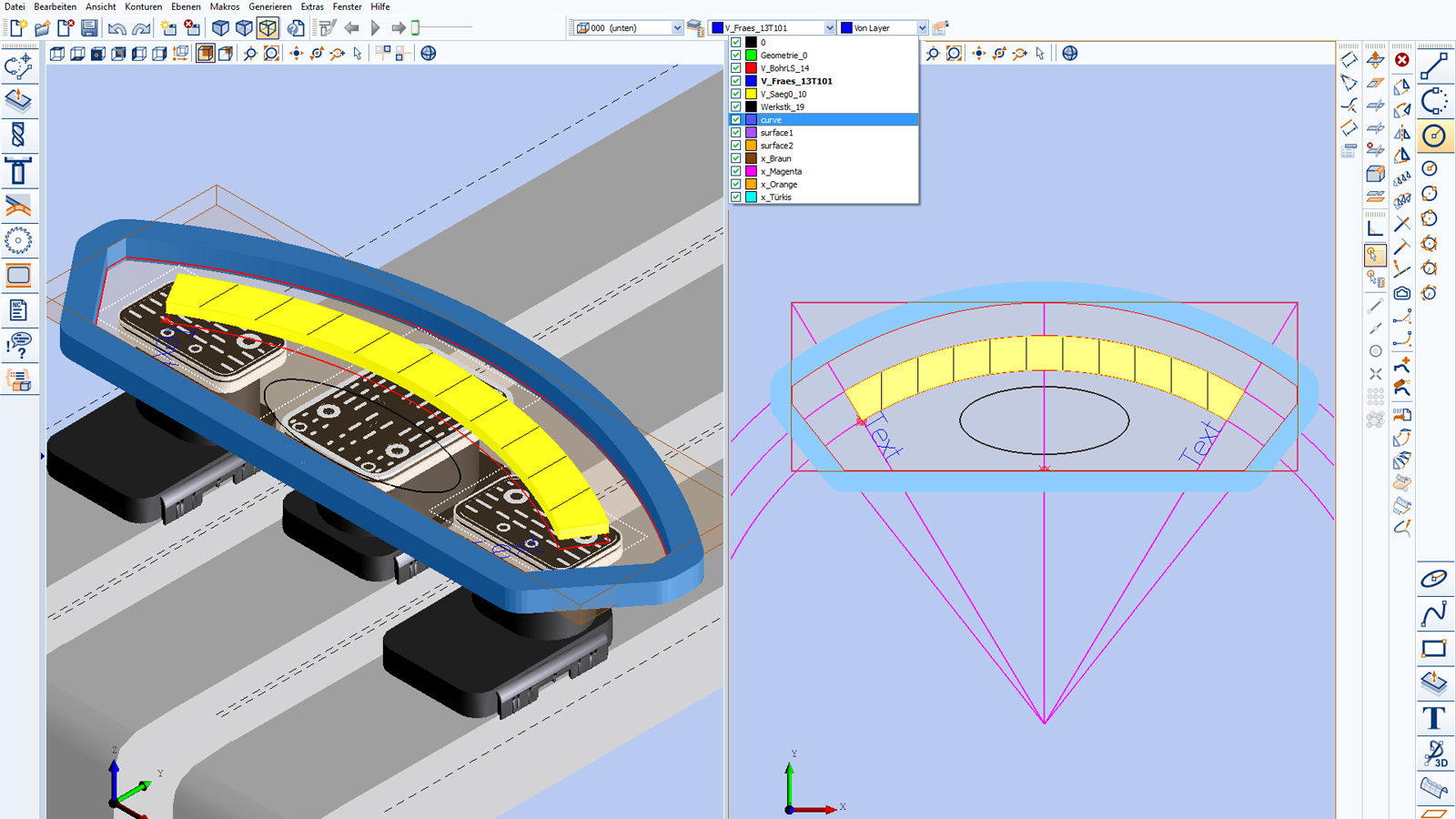Select the Ellipse tool

point(1434,579)
